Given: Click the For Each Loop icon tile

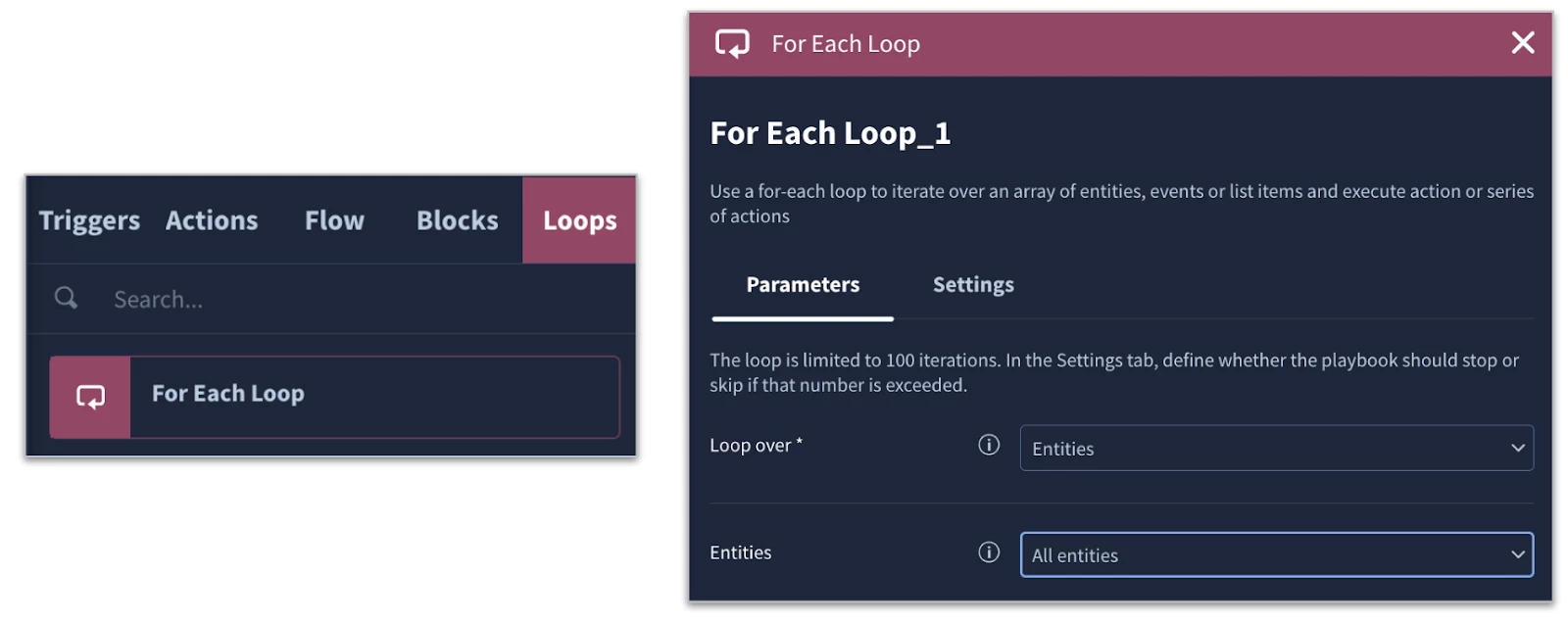Looking at the screenshot, I should click(x=90, y=397).
